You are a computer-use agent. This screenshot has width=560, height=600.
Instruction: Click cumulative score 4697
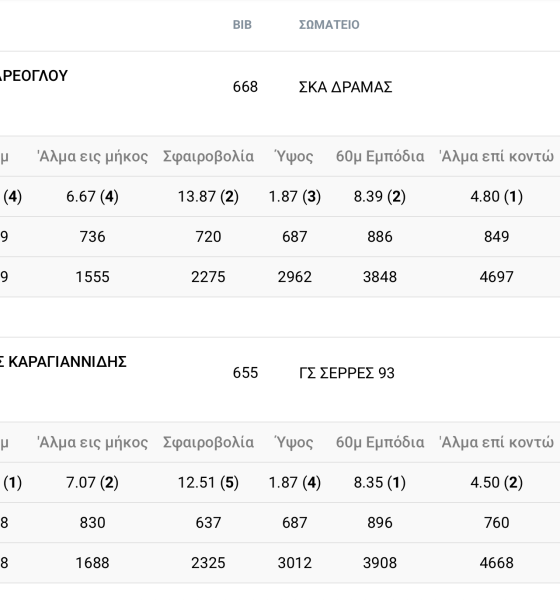pyautogui.click(x=496, y=277)
